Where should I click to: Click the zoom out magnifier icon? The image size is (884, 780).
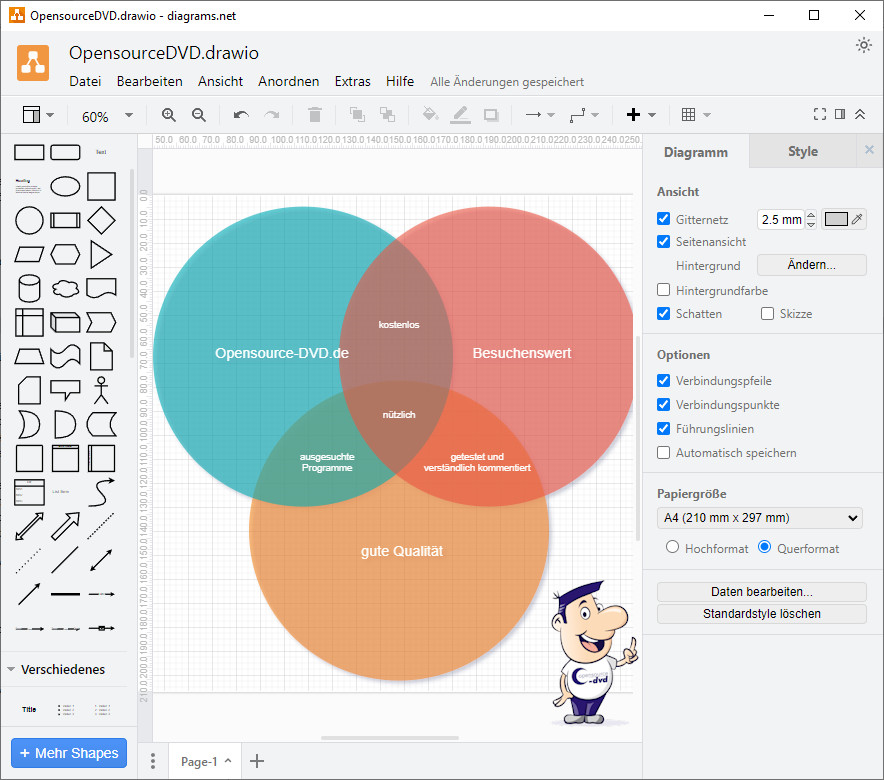click(x=199, y=115)
